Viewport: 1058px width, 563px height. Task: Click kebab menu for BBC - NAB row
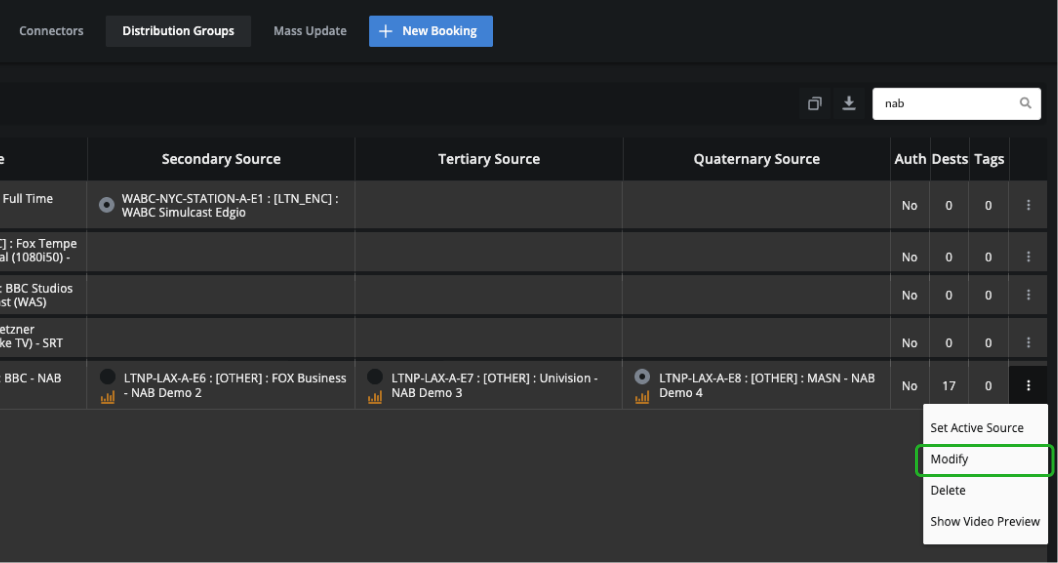click(x=1028, y=385)
